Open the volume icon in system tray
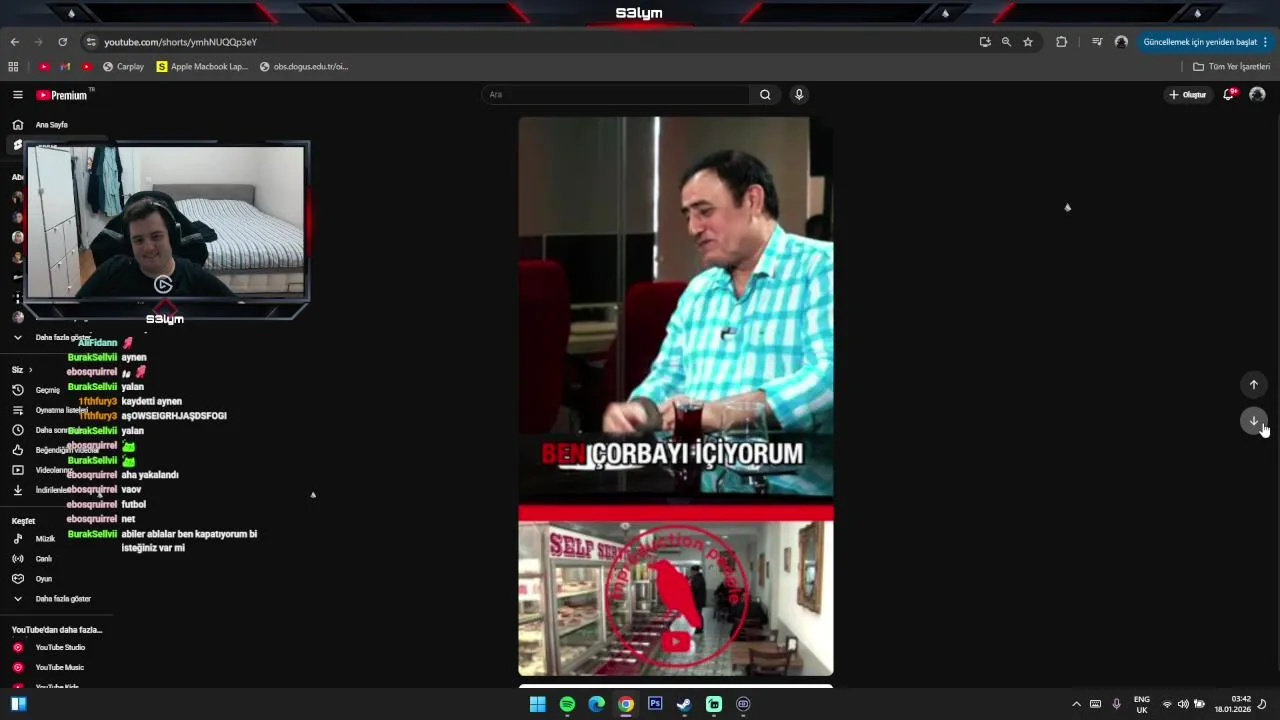Screen dimensions: 1280x720 click(1183, 704)
